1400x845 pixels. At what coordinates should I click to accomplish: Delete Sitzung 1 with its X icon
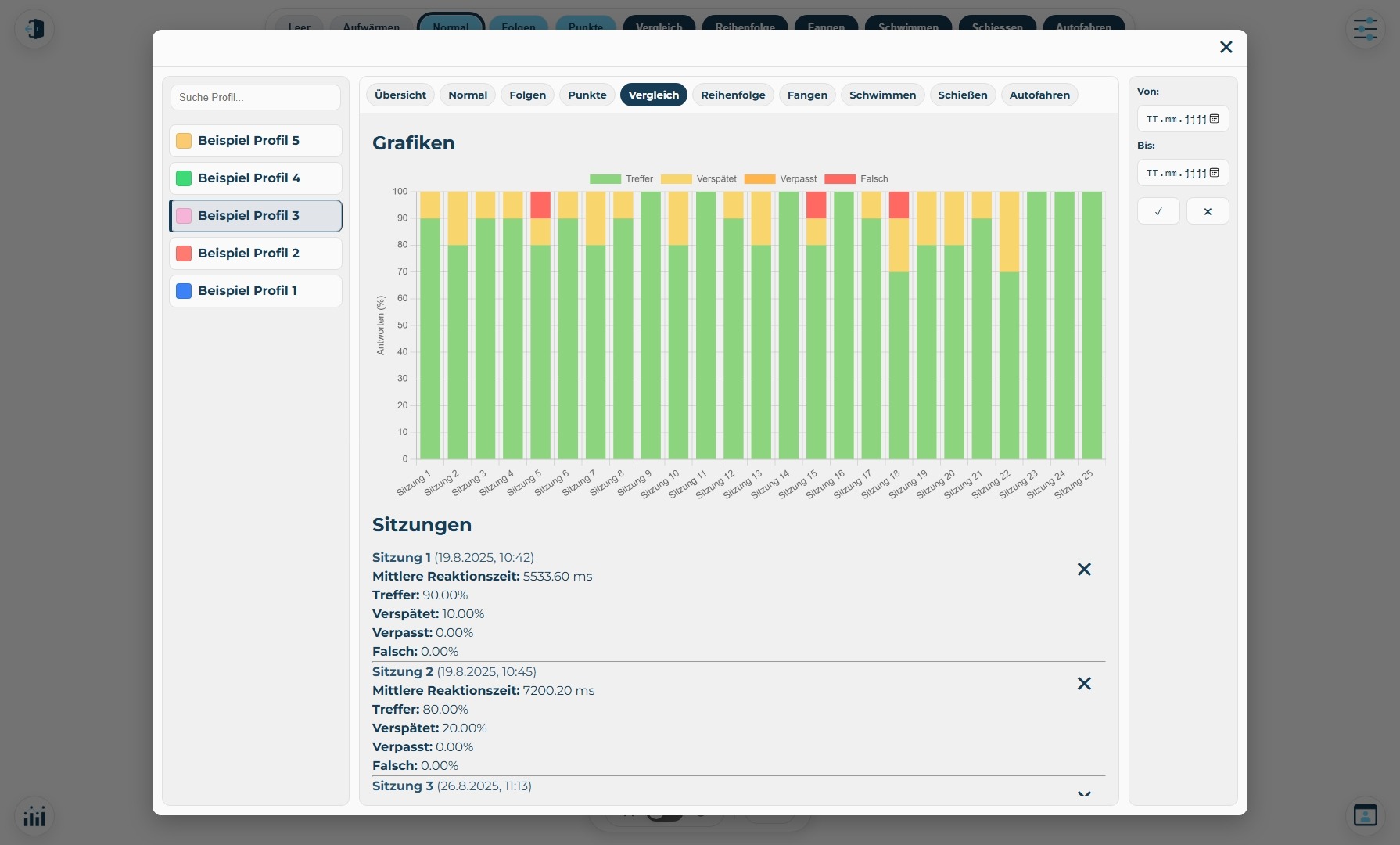click(1084, 570)
